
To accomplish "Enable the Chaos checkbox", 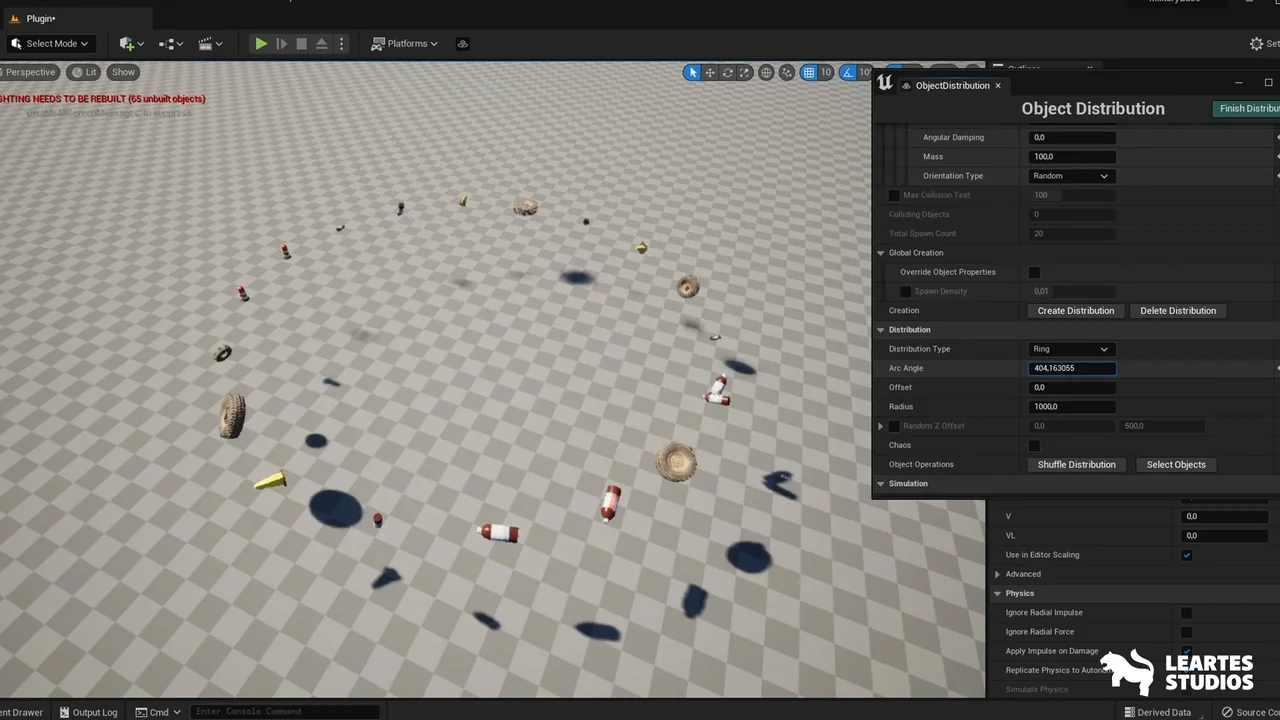I will coord(1035,445).
